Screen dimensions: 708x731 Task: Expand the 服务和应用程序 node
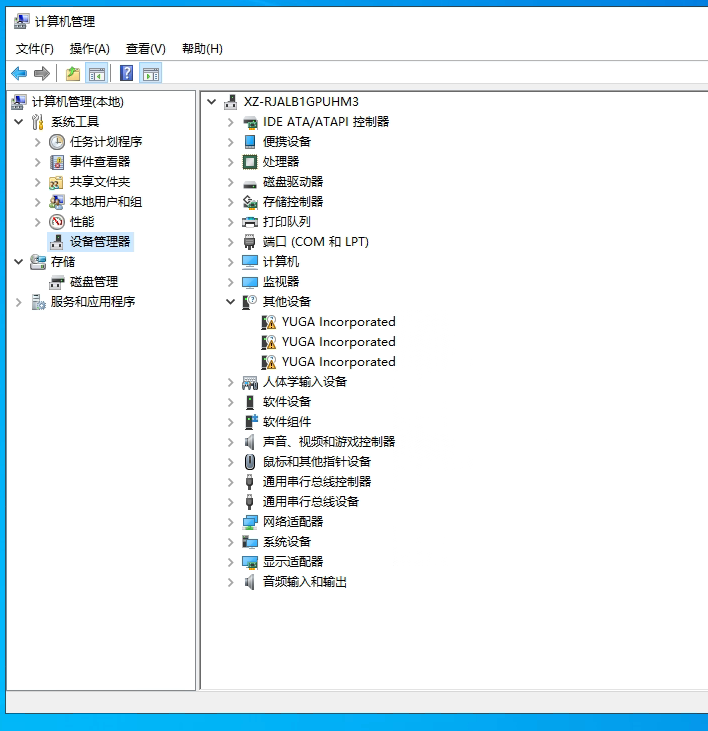point(19,302)
